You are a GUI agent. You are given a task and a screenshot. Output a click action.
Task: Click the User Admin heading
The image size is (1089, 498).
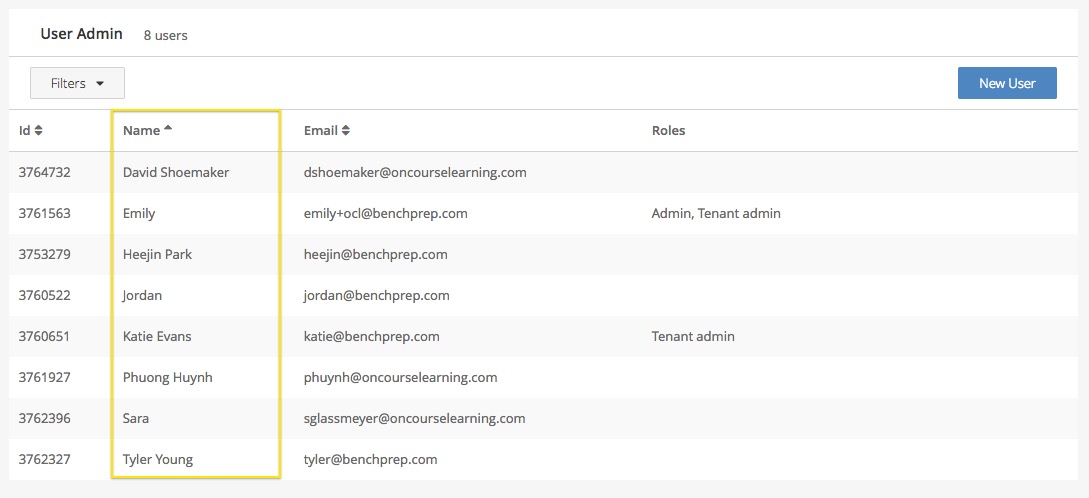click(81, 34)
